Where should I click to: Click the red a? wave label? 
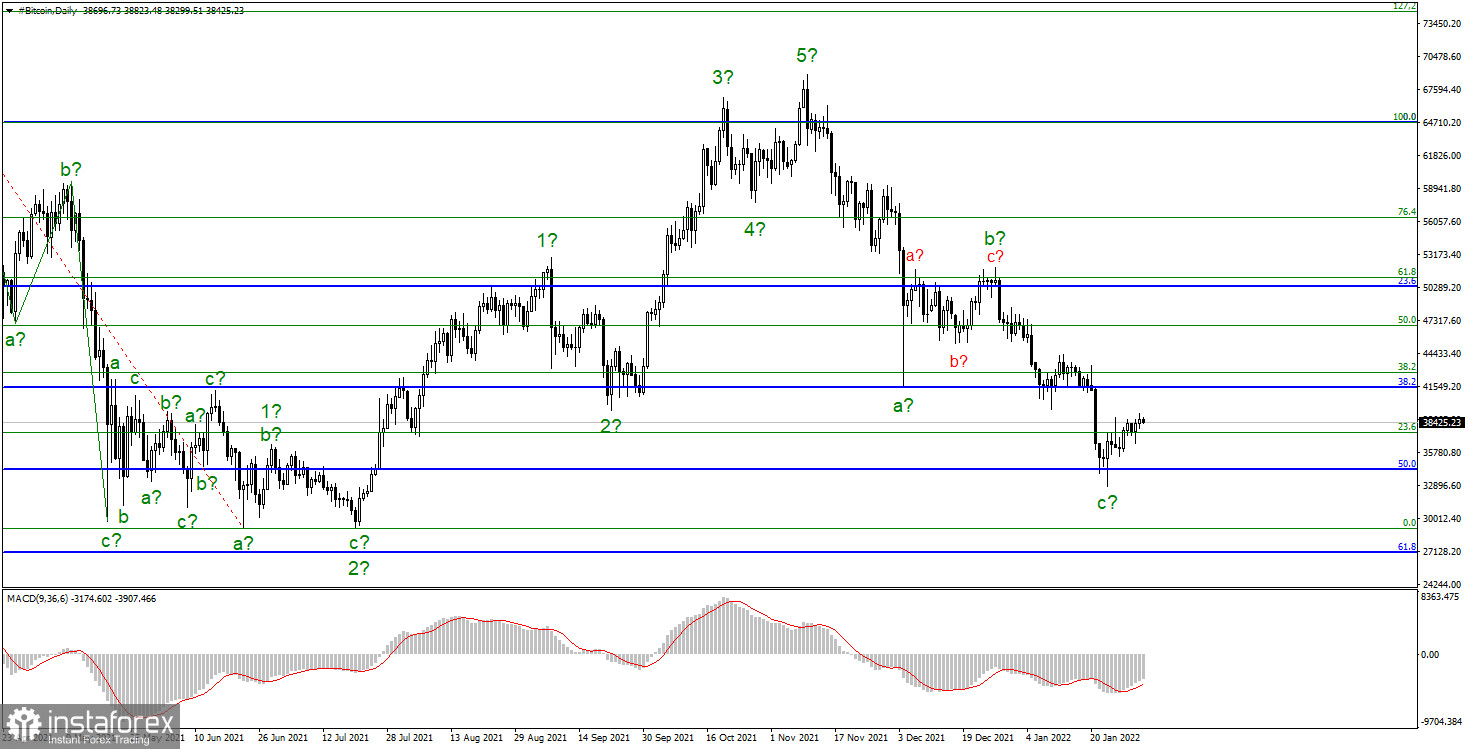[915, 256]
